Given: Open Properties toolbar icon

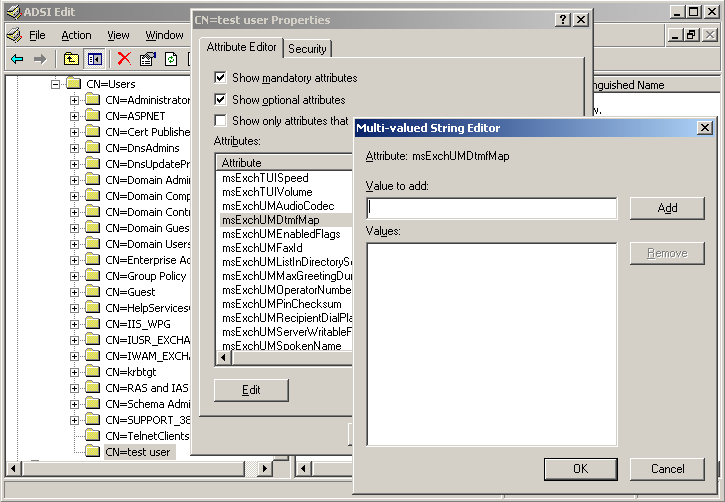Looking at the screenshot, I should 147,59.
